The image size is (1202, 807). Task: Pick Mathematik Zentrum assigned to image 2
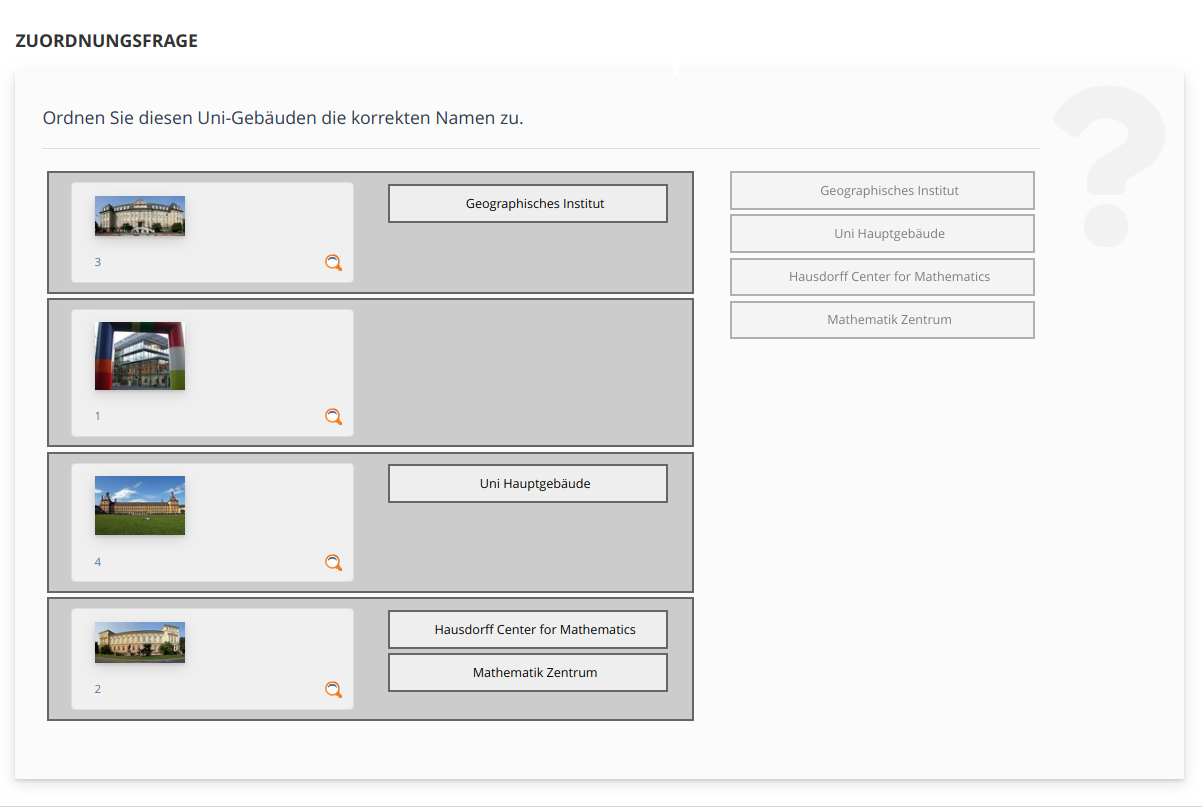[x=527, y=673]
